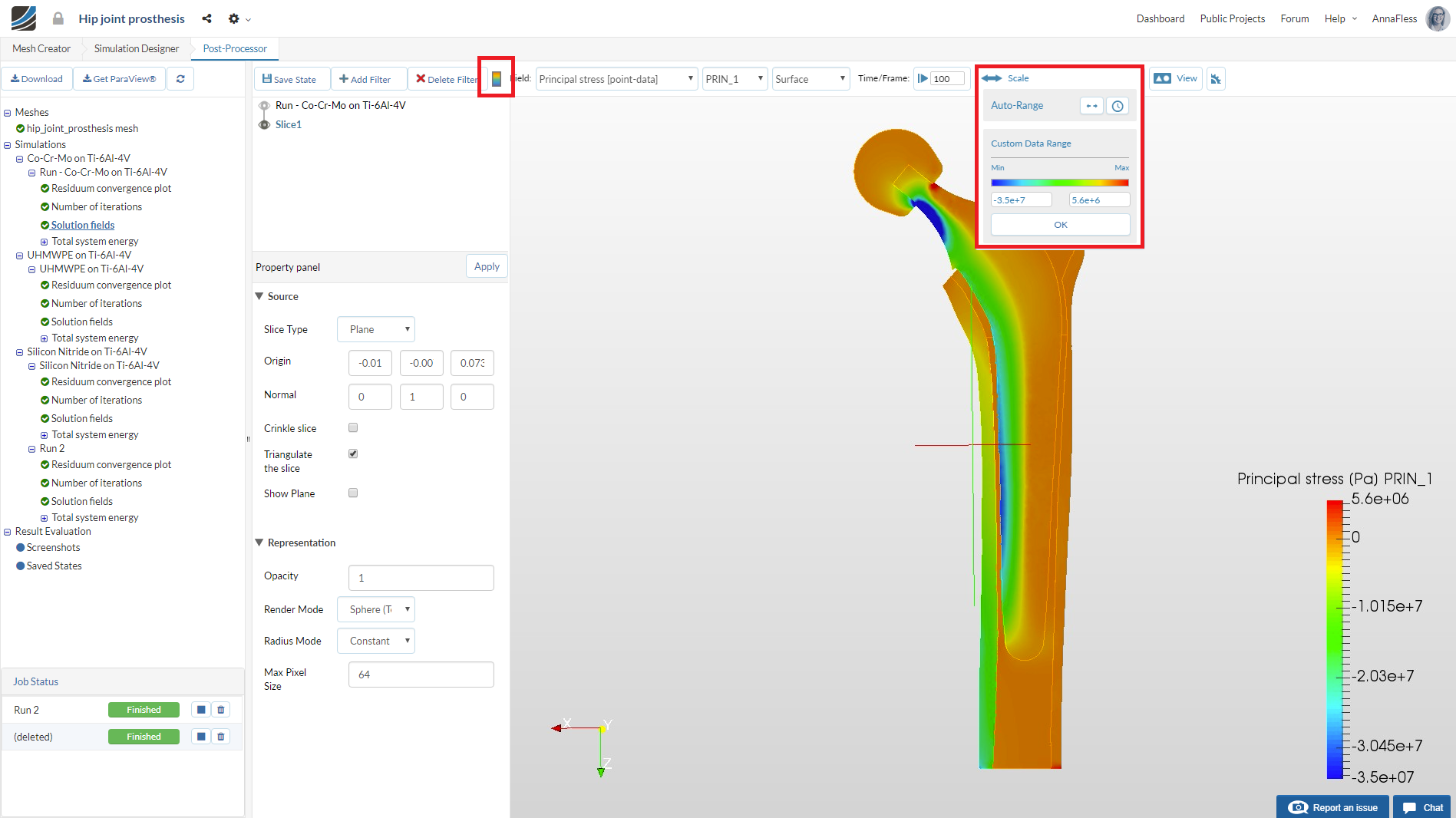Hide Slice1 using its eye toggle
1456x818 pixels.
(x=264, y=124)
